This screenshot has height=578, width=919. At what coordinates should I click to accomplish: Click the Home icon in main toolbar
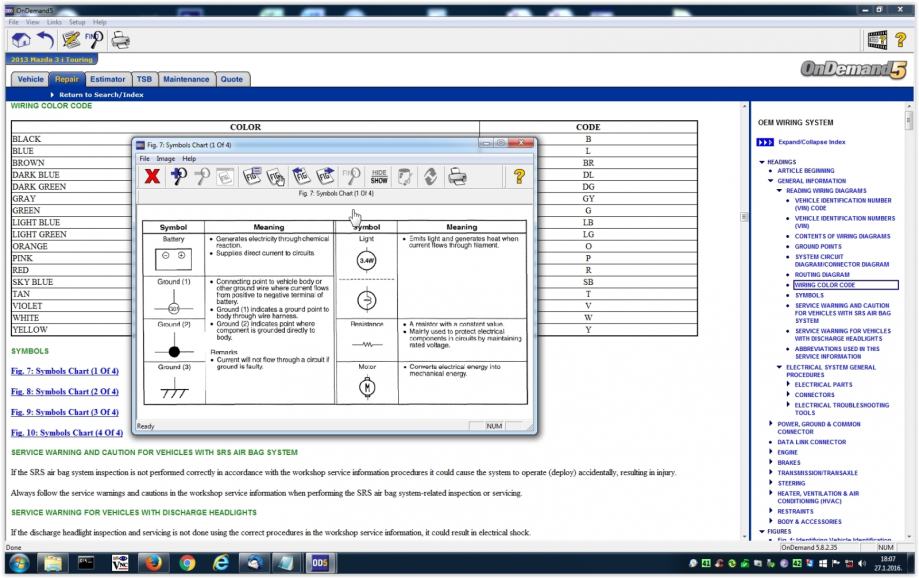[x=21, y=40]
